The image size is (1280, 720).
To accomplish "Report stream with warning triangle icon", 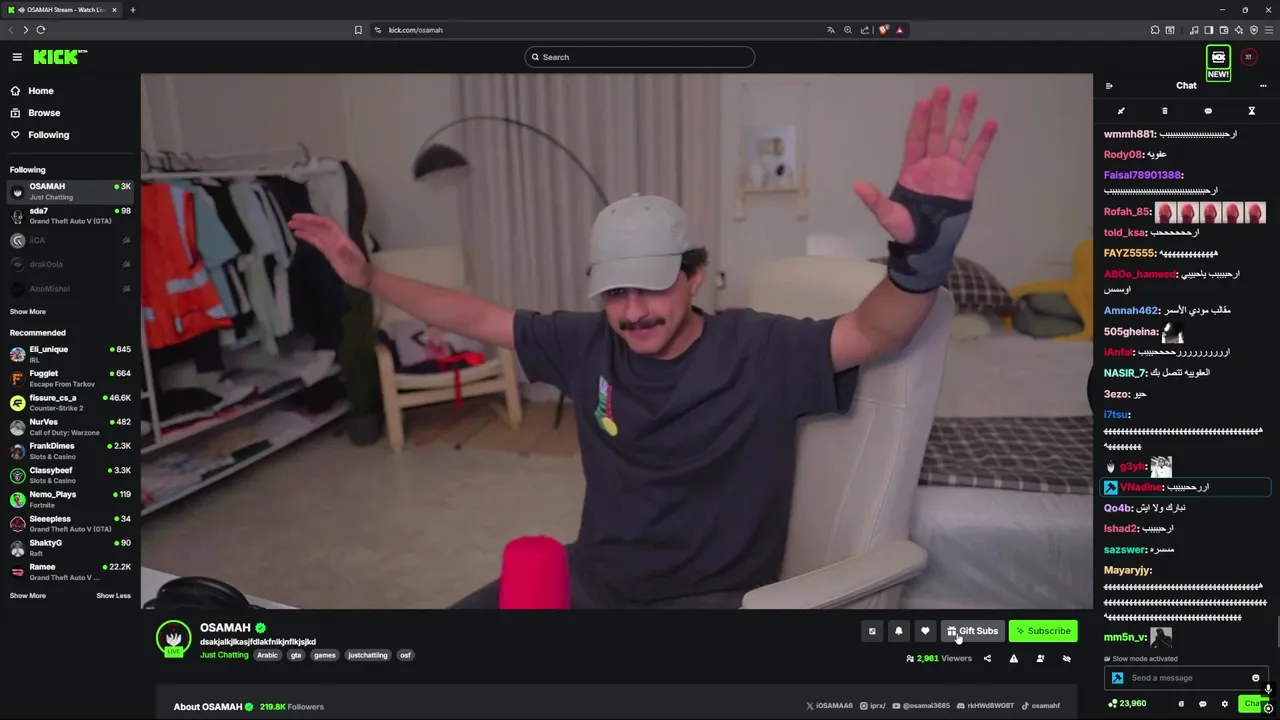I will tap(1013, 659).
